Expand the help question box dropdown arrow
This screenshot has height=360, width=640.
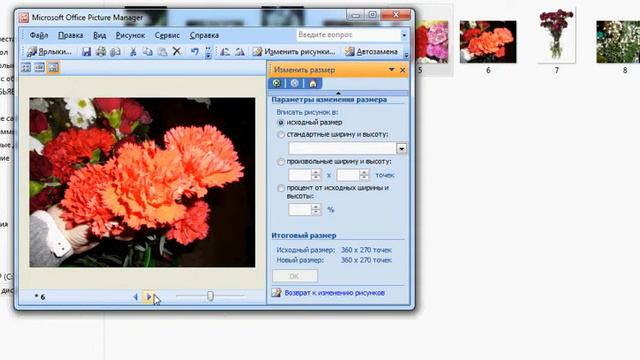coord(404,36)
